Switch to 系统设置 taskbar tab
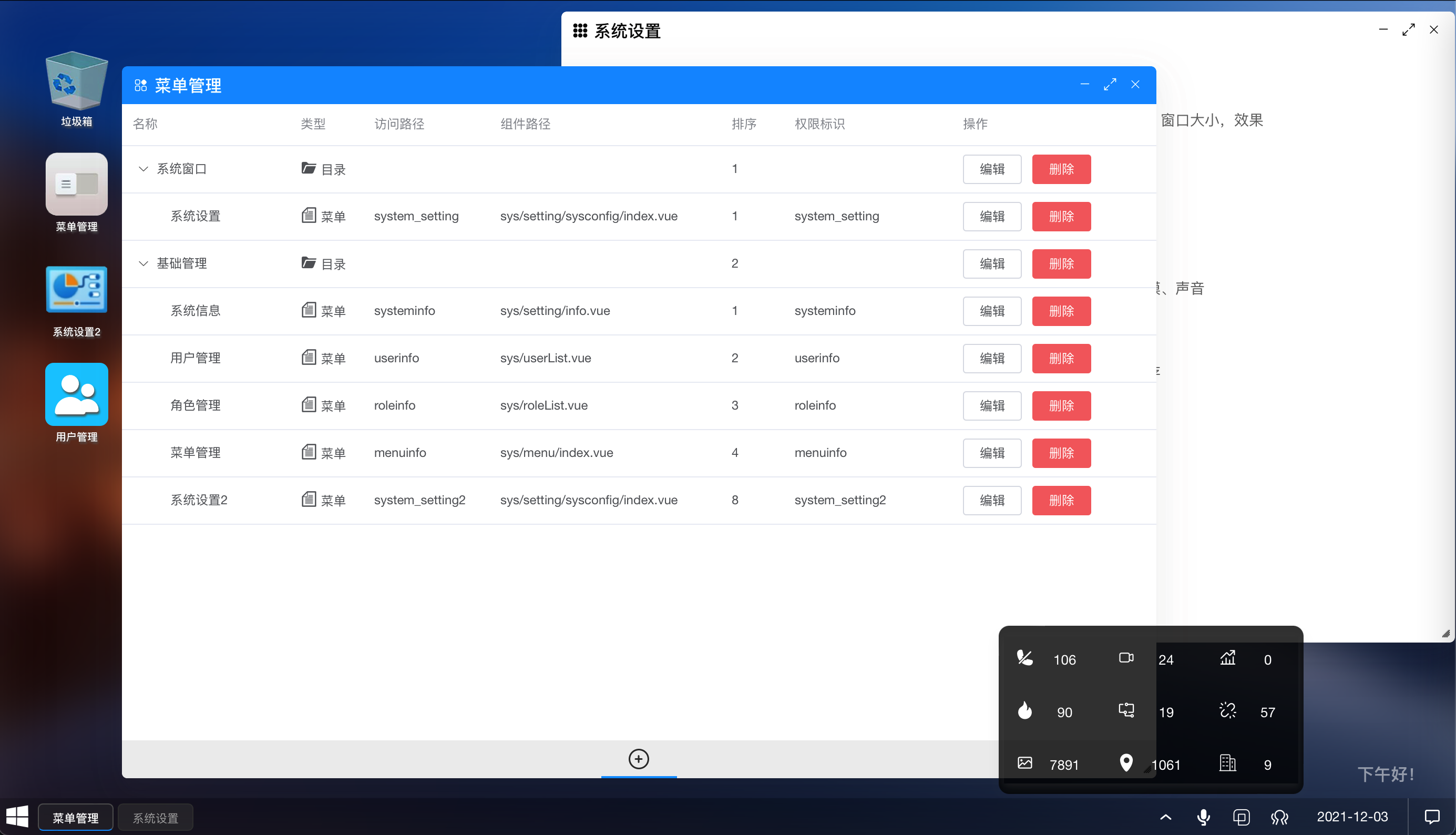This screenshot has width=1456, height=835. coord(156,818)
